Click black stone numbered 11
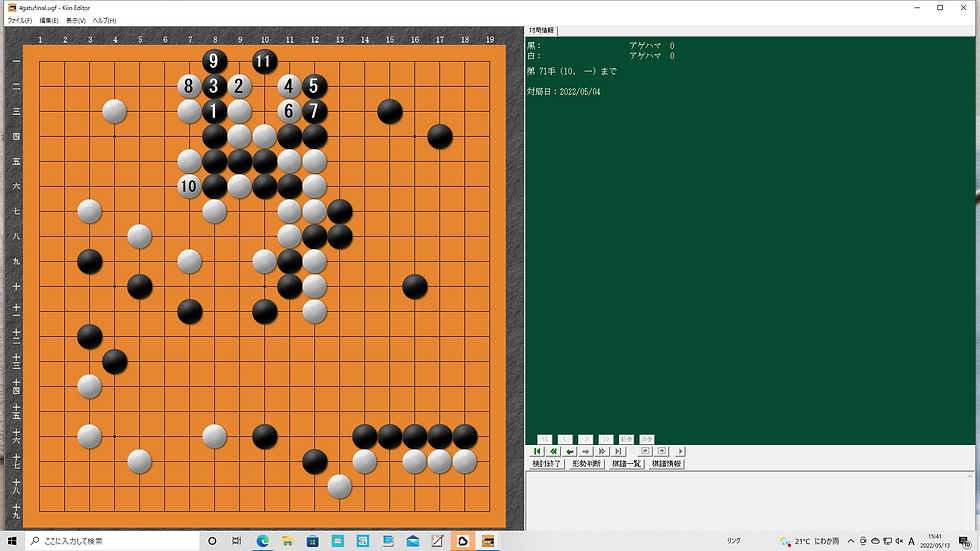The width and height of the screenshot is (980, 551). (264, 61)
